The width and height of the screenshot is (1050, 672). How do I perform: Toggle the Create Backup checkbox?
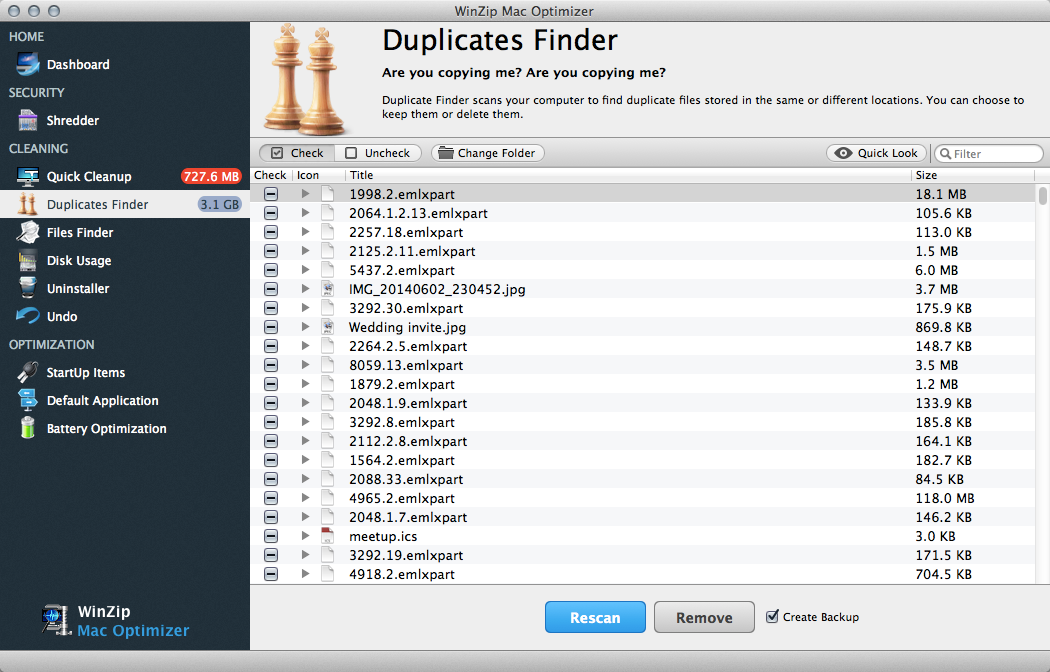[772, 617]
